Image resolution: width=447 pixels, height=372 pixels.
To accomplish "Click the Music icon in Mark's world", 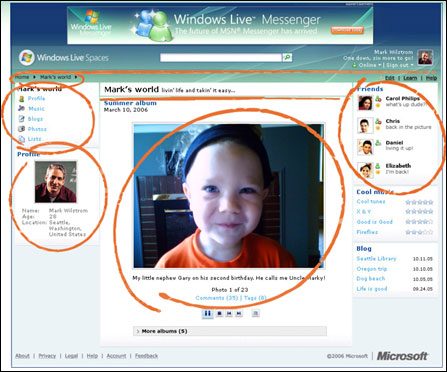I will point(21,108).
